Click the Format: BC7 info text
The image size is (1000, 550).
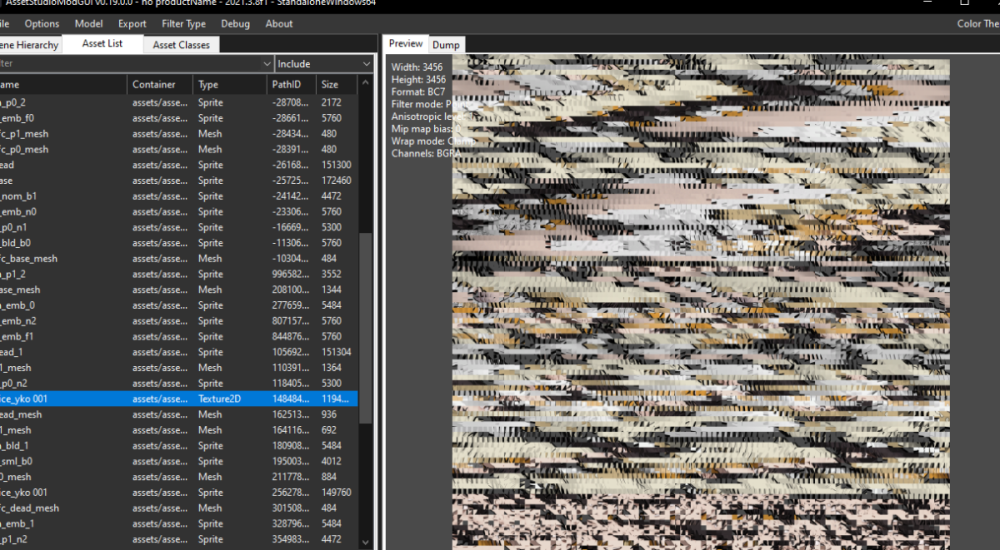[x=418, y=92]
